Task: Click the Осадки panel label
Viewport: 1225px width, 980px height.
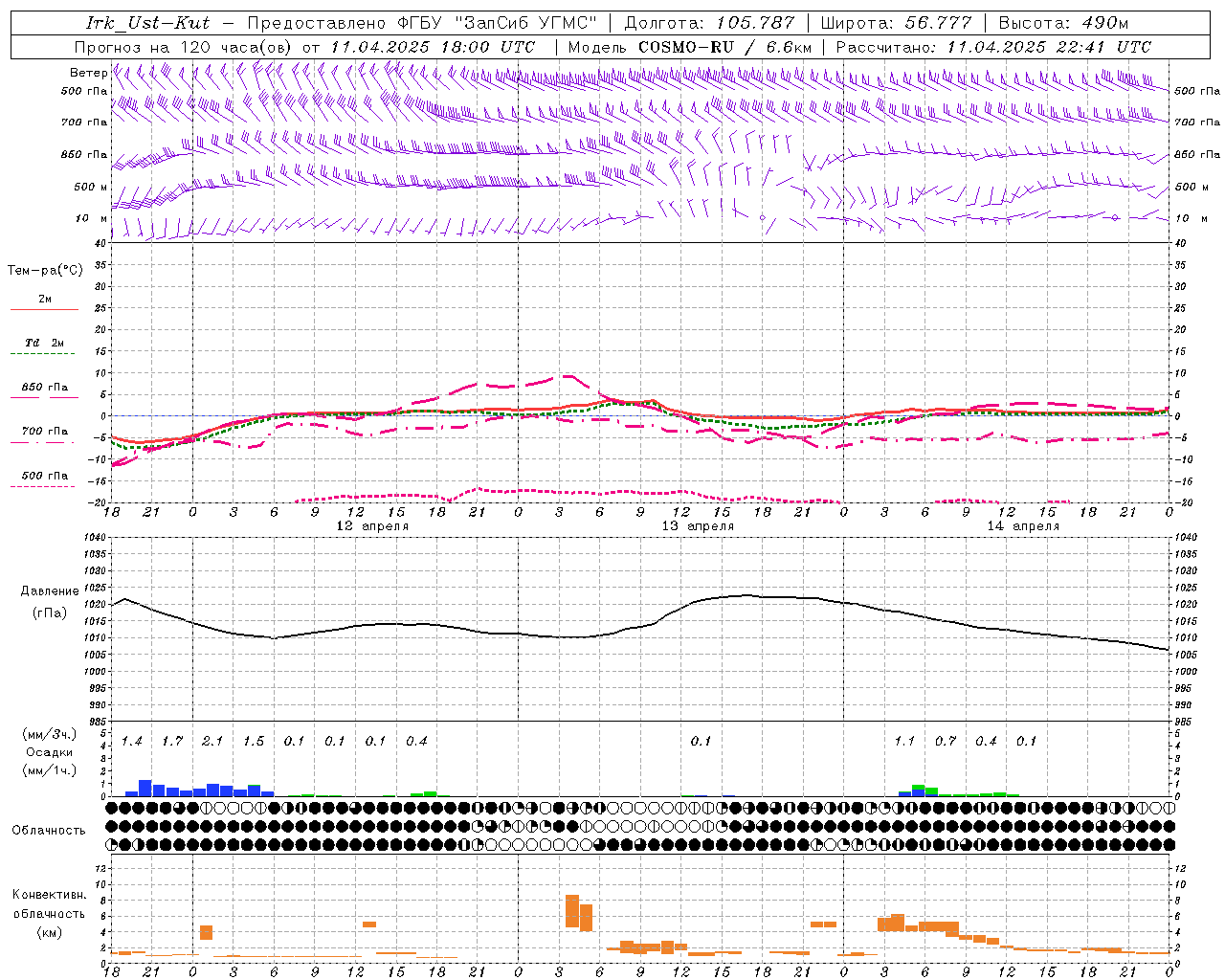Action: pyautogui.click(x=49, y=752)
